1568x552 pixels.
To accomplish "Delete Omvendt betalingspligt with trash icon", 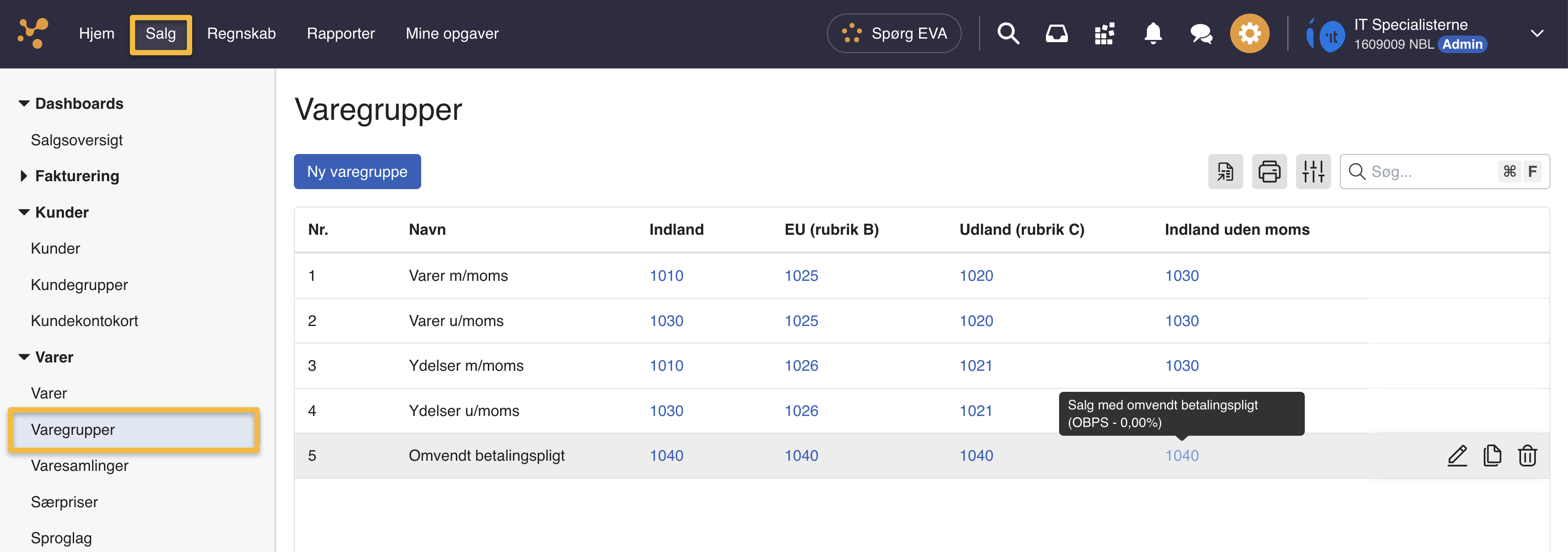I will click(x=1527, y=455).
